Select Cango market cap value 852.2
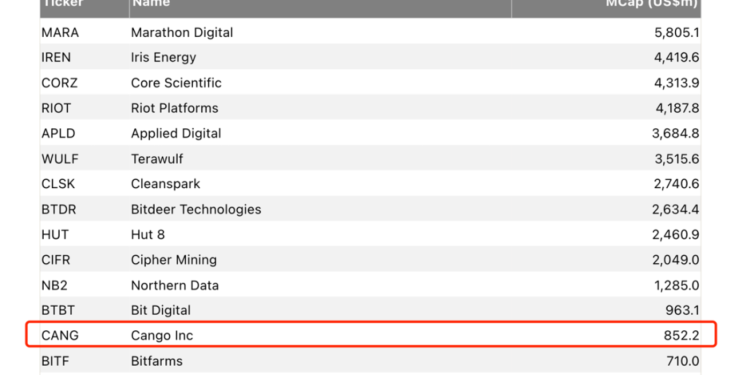The width and height of the screenshot is (750, 375). point(681,336)
